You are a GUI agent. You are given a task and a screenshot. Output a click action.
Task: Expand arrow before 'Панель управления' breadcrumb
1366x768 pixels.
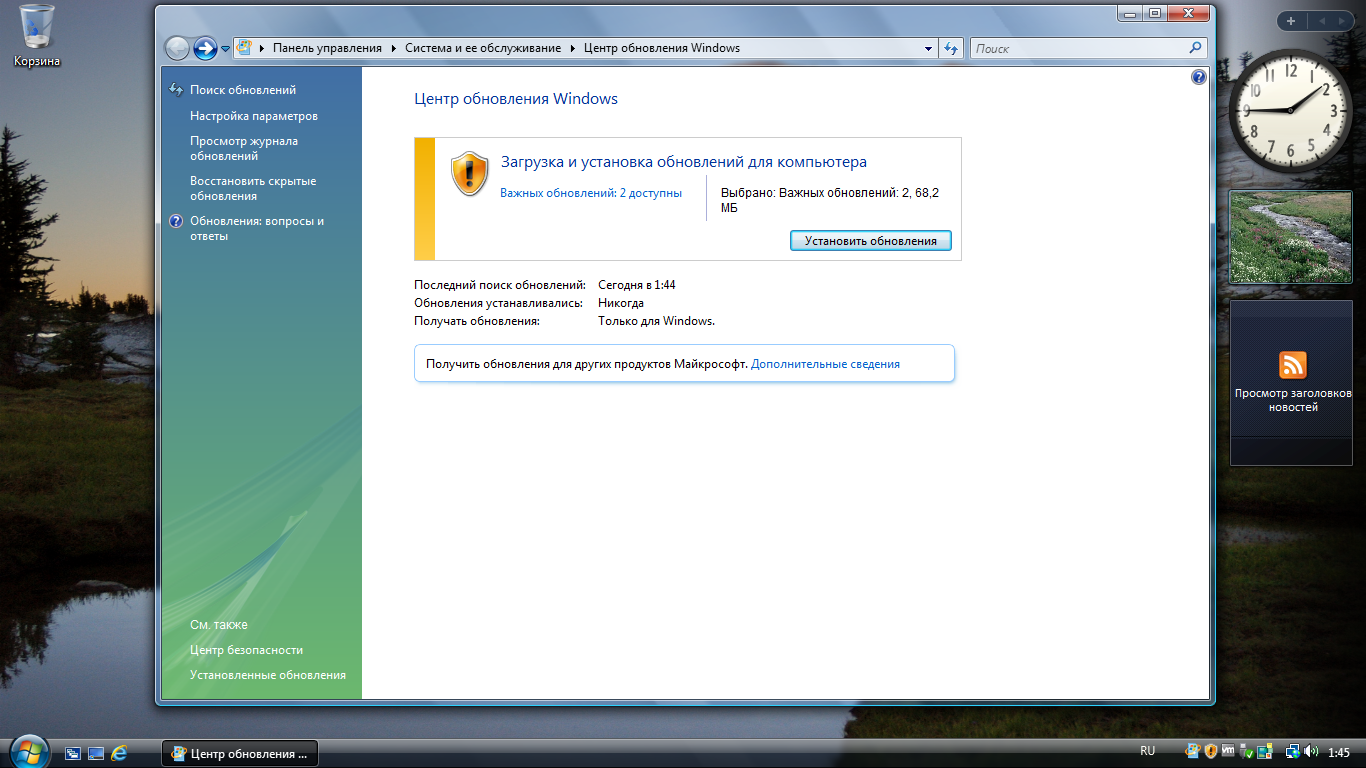(x=263, y=48)
